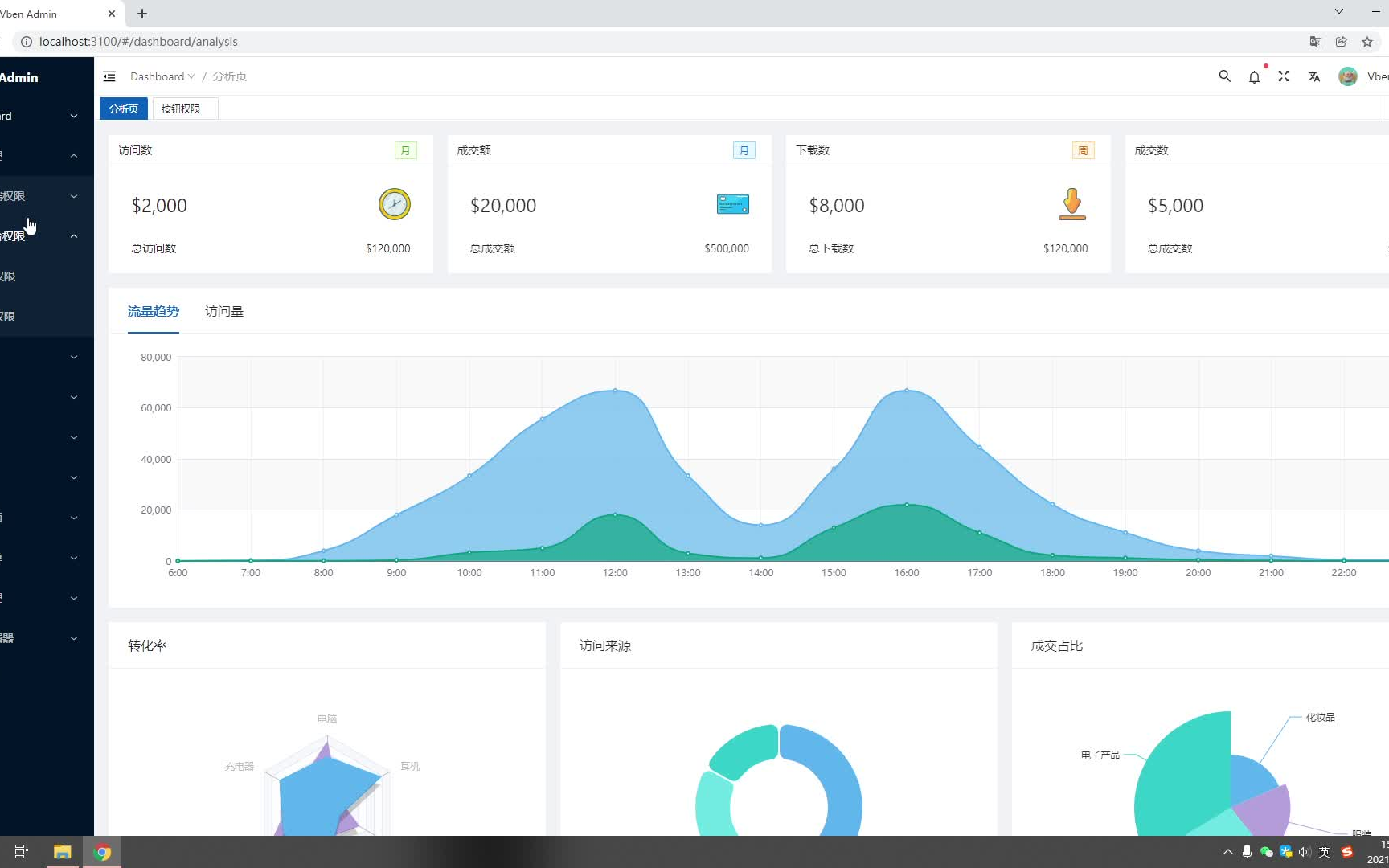The height and width of the screenshot is (868, 1389).
Task: Click the 80,000 y-axis label
Action: (x=156, y=358)
